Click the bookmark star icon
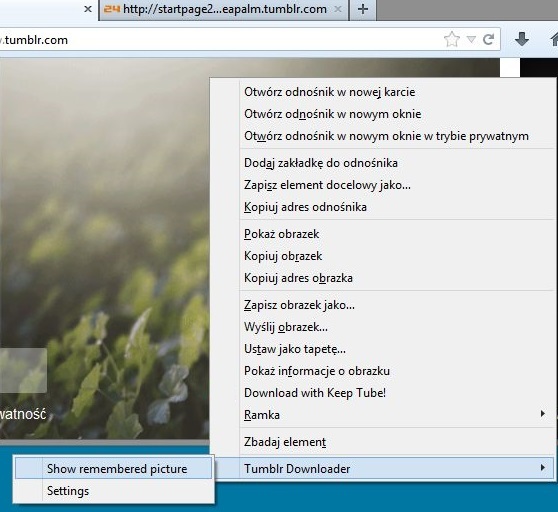This screenshot has height=512, width=558. point(452,39)
